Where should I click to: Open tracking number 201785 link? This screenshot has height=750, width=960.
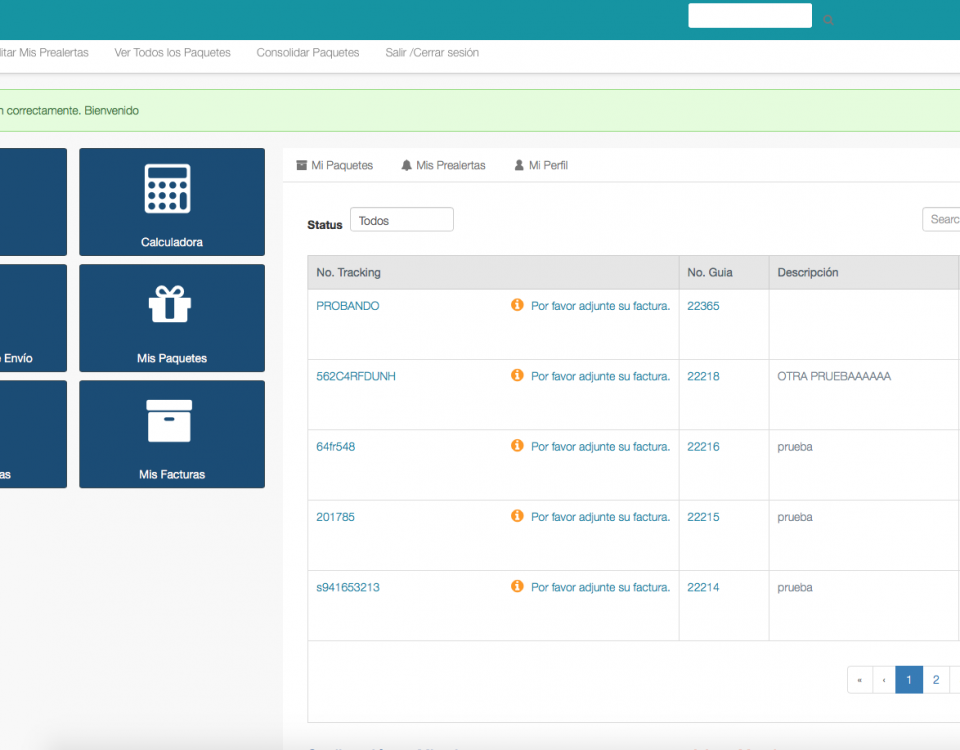click(335, 517)
